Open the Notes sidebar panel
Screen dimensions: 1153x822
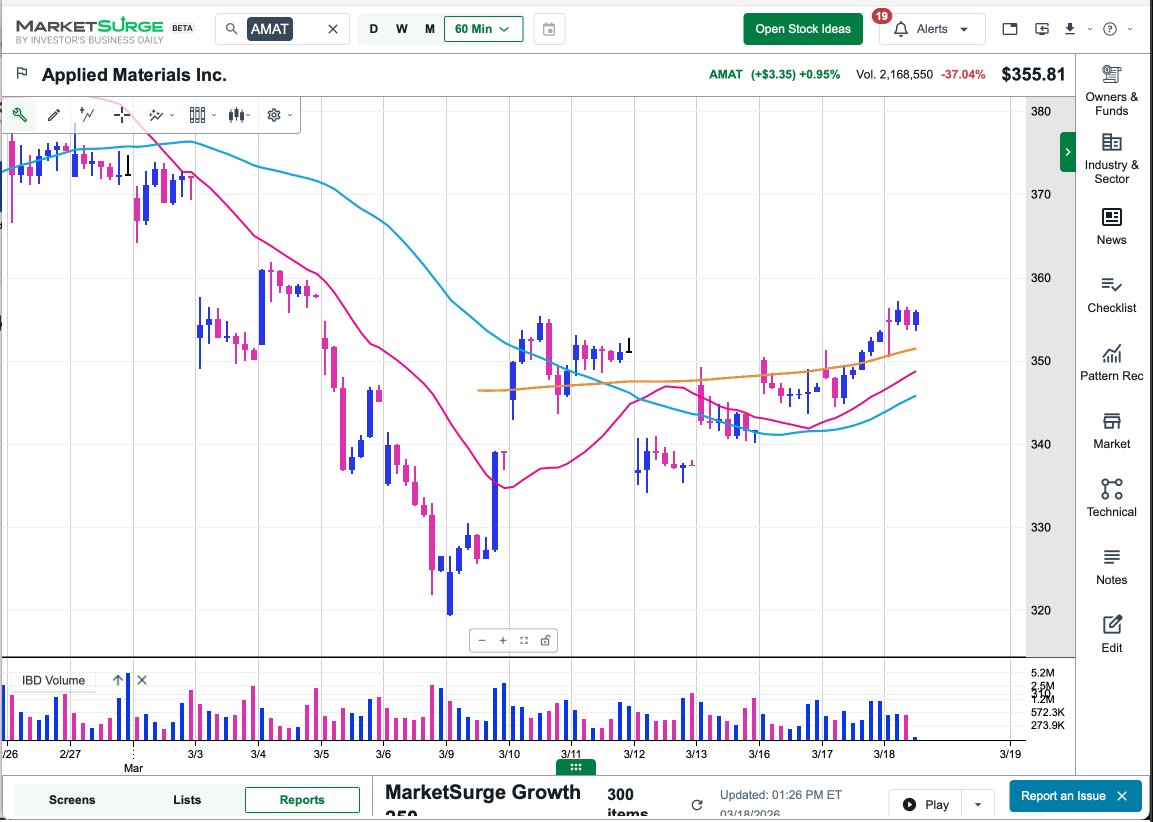pyautogui.click(x=1111, y=567)
